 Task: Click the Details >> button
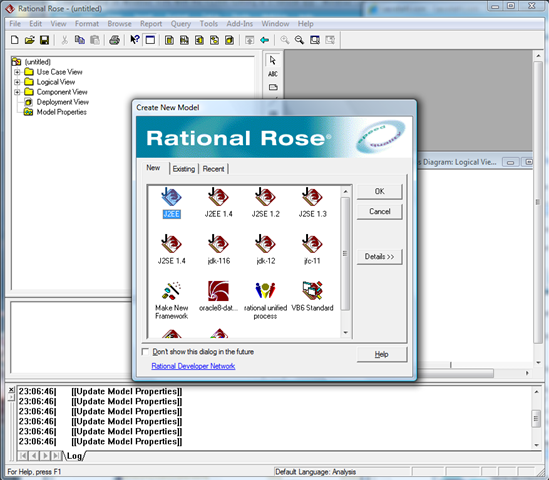click(380, 257)
